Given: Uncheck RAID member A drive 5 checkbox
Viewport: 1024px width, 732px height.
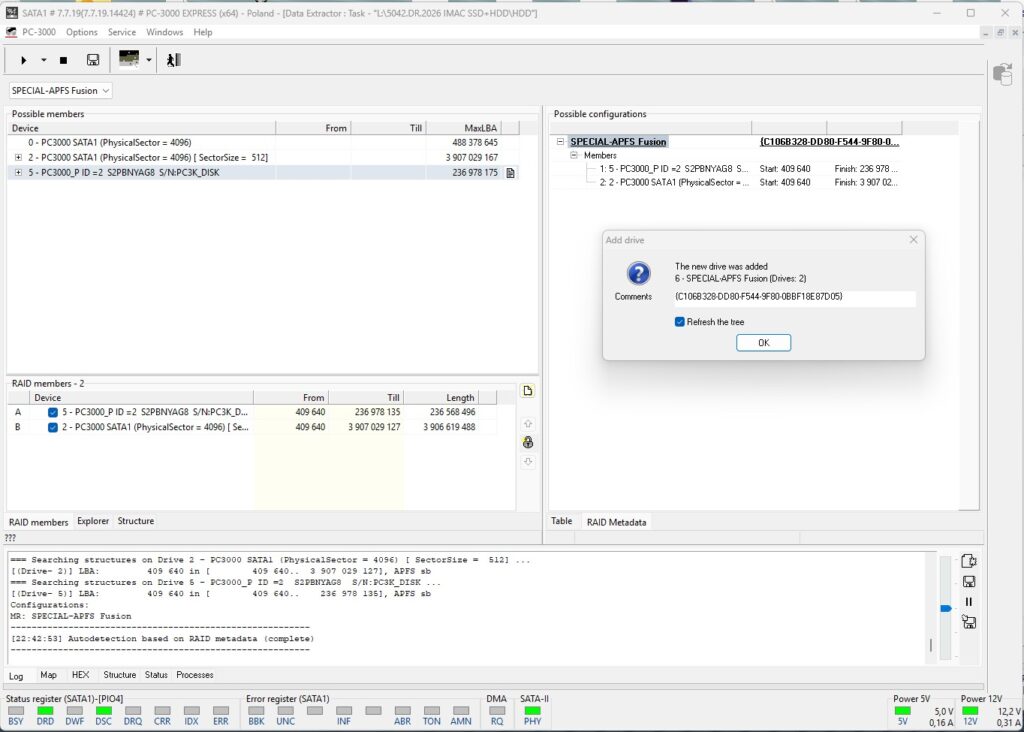Looking at the screenshot, I should point(53,412).
